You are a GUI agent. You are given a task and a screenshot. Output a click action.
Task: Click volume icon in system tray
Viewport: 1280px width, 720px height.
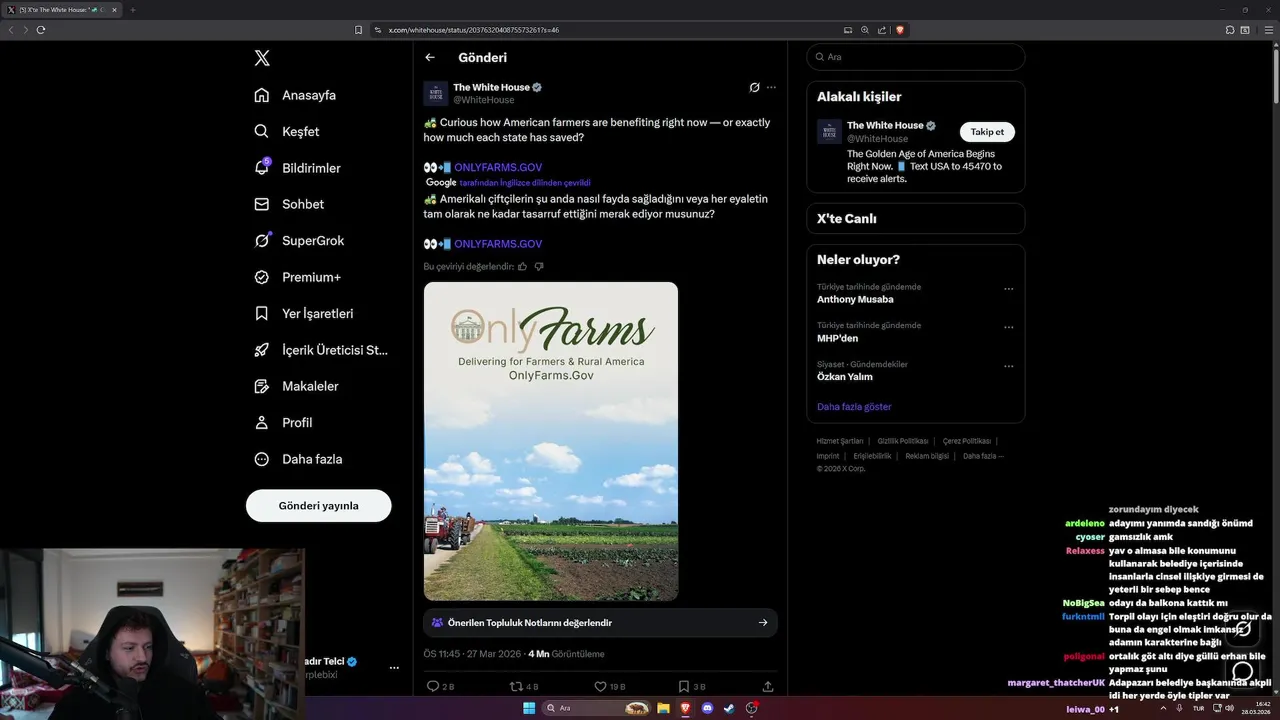(1229, 708)
